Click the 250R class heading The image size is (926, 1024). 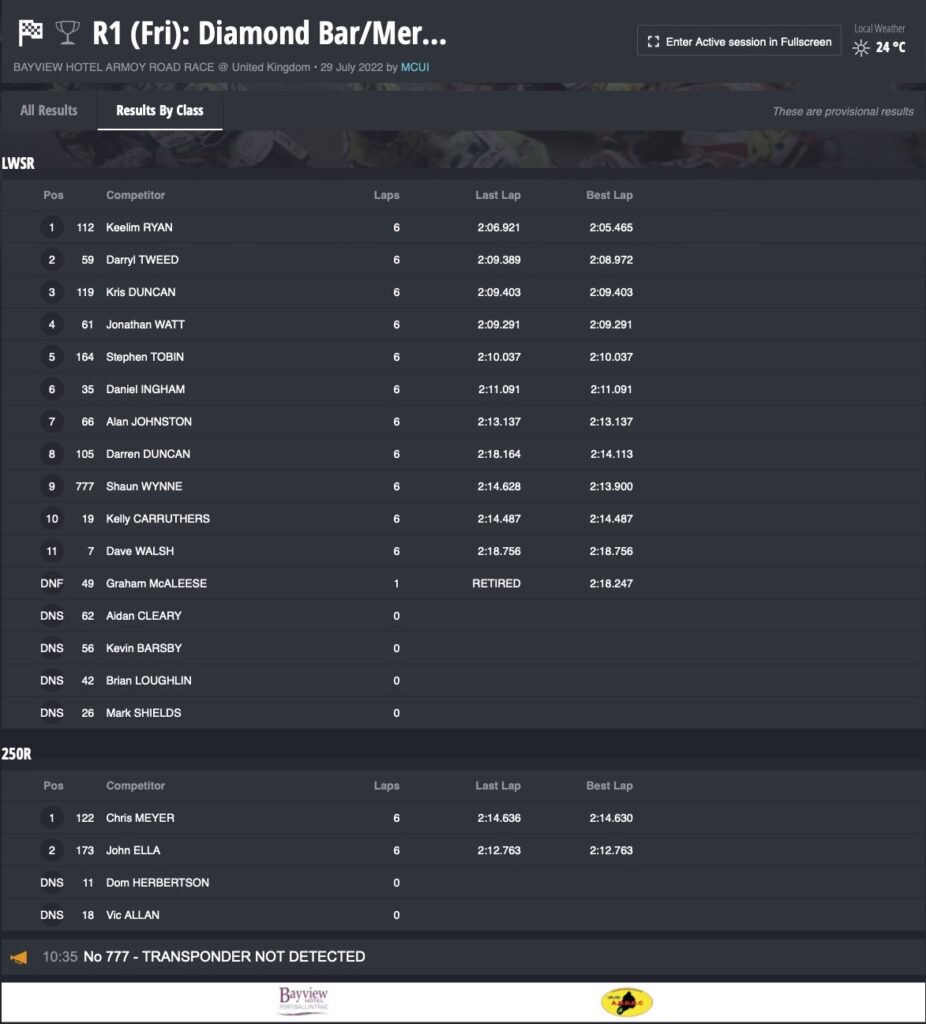[16, 754]
